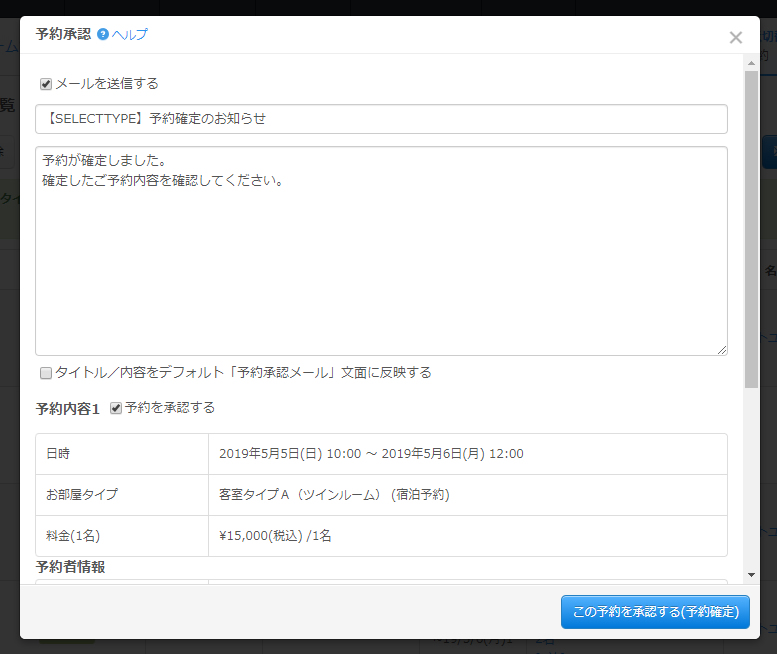777x654 pixels.
Task: Click the blue help question mark icon
Action: pyautogui.click(x=103, y=35)
